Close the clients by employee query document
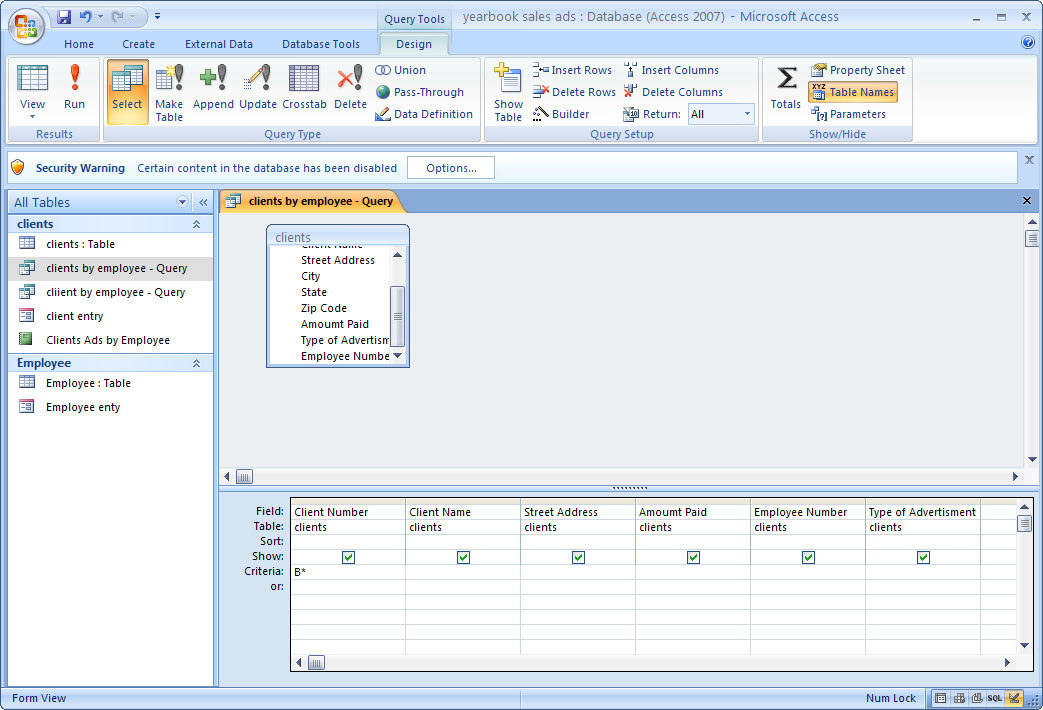 coord(1026,200)
